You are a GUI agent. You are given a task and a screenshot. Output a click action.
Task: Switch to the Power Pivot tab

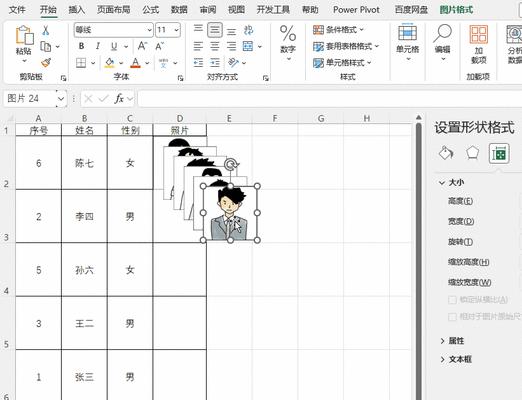point(356,10)
